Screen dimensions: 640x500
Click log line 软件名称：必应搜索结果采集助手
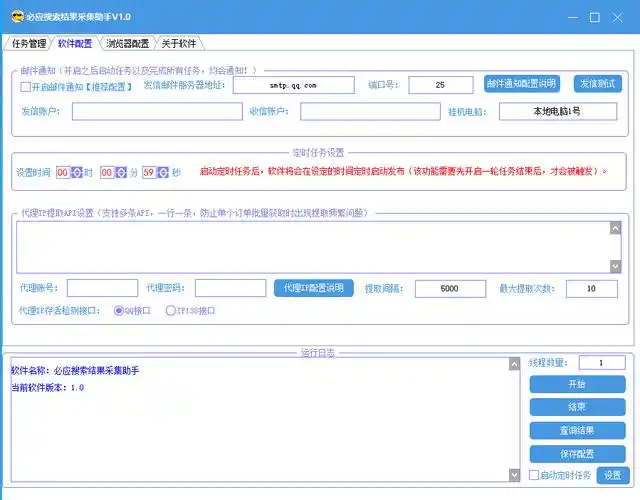coord(75,371)
